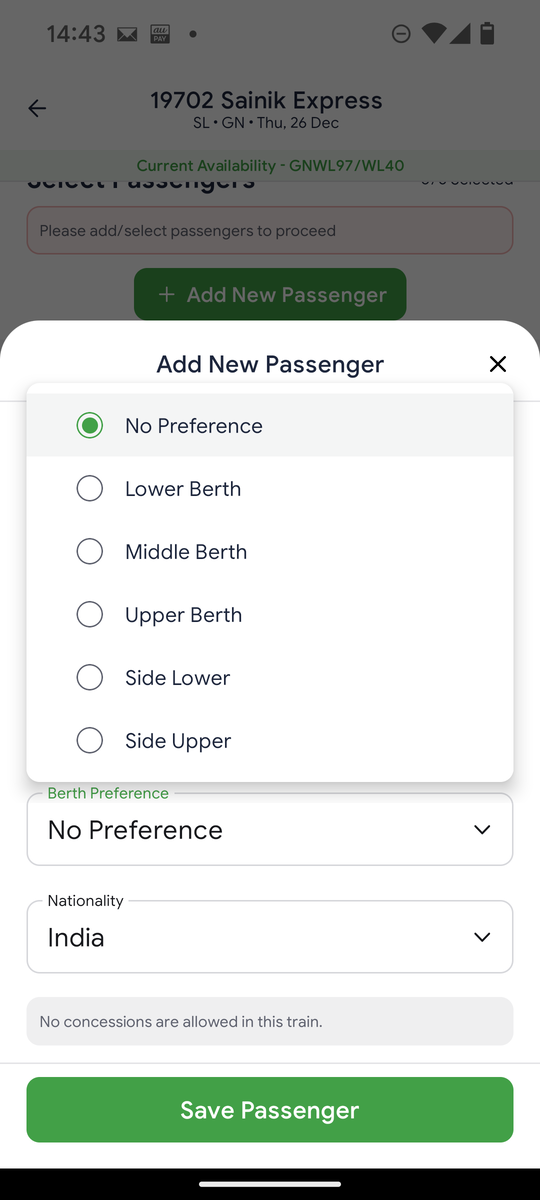Tap the Wi-Fi signal status icon
Screen dimensions: 540x1200
(433, 34)
